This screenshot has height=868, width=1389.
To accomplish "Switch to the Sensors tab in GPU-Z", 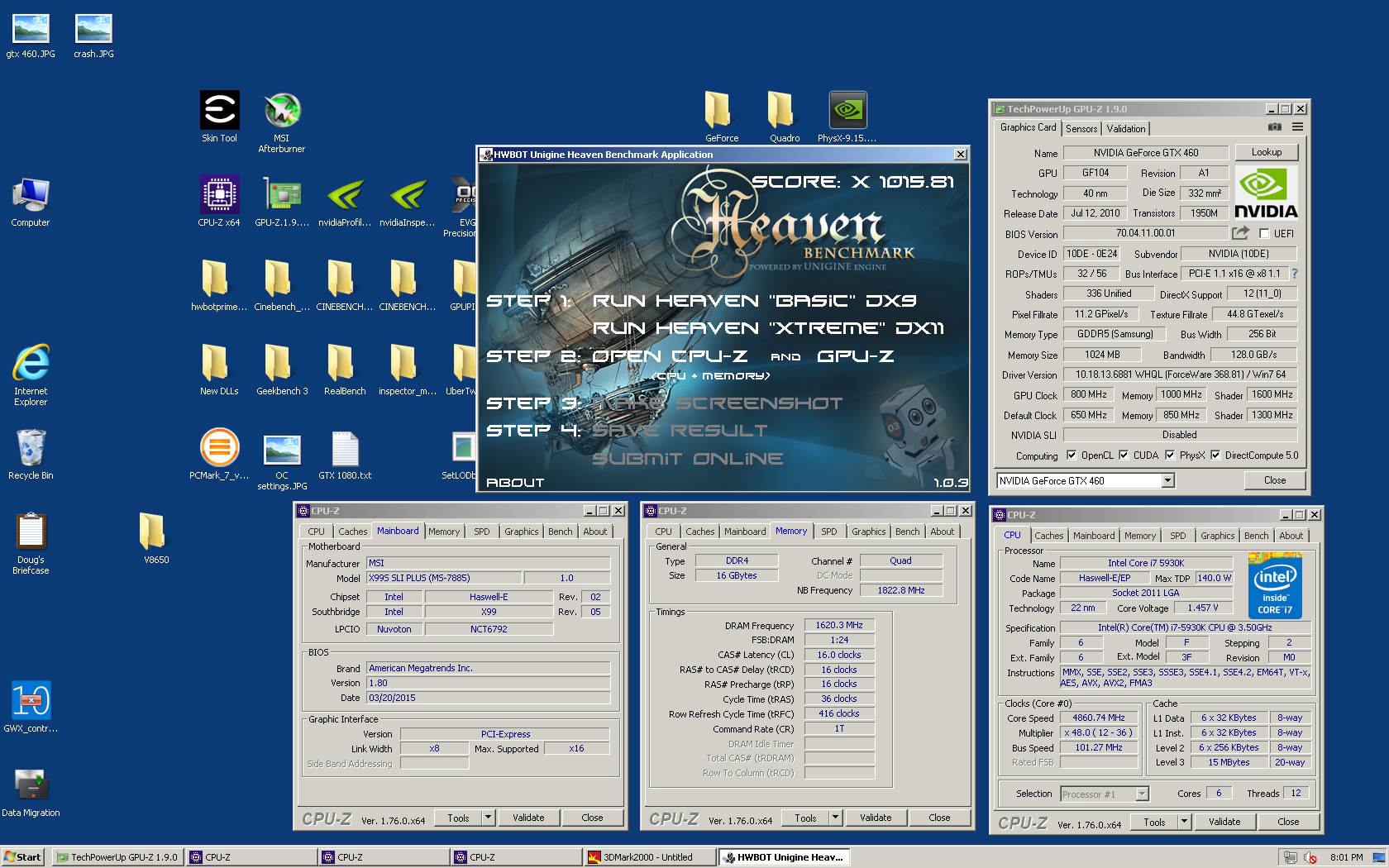I will pos(1081,128).
